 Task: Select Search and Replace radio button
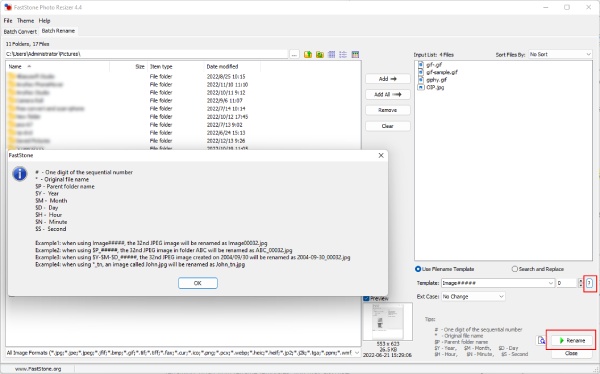(x=538, y=269)
